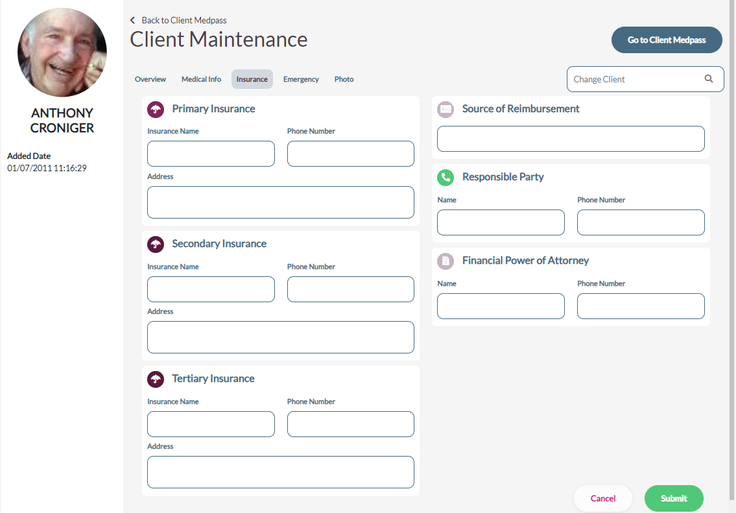736x513 pixels.
Task: Click the Secondary Insurance umbrella icon
Action: click(x=155, y=244)
